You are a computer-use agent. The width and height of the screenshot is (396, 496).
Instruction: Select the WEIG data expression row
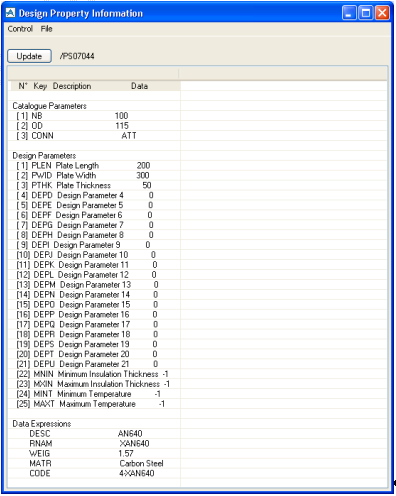[94, 454]
